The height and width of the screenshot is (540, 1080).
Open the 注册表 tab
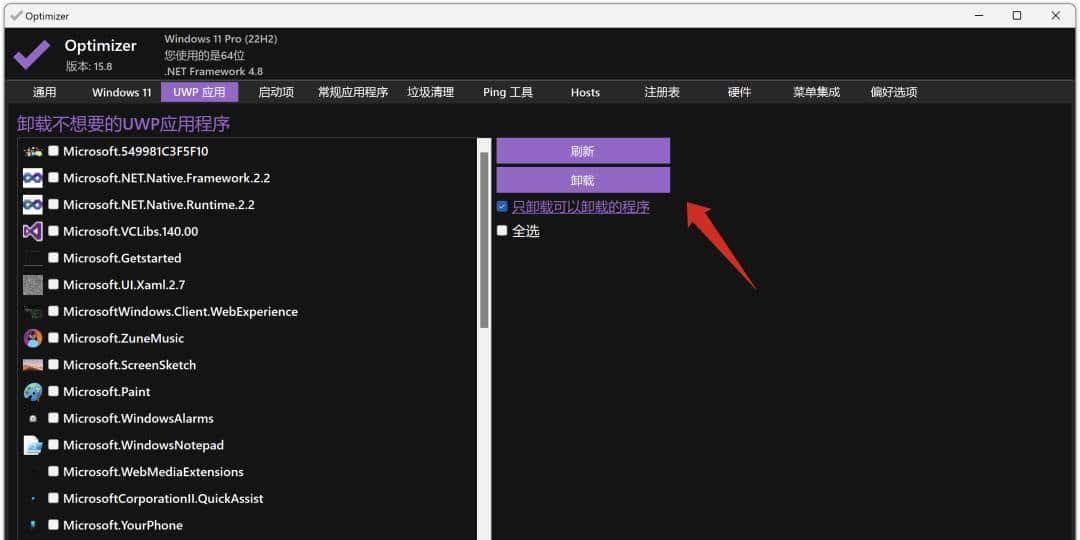coord(662,92)
